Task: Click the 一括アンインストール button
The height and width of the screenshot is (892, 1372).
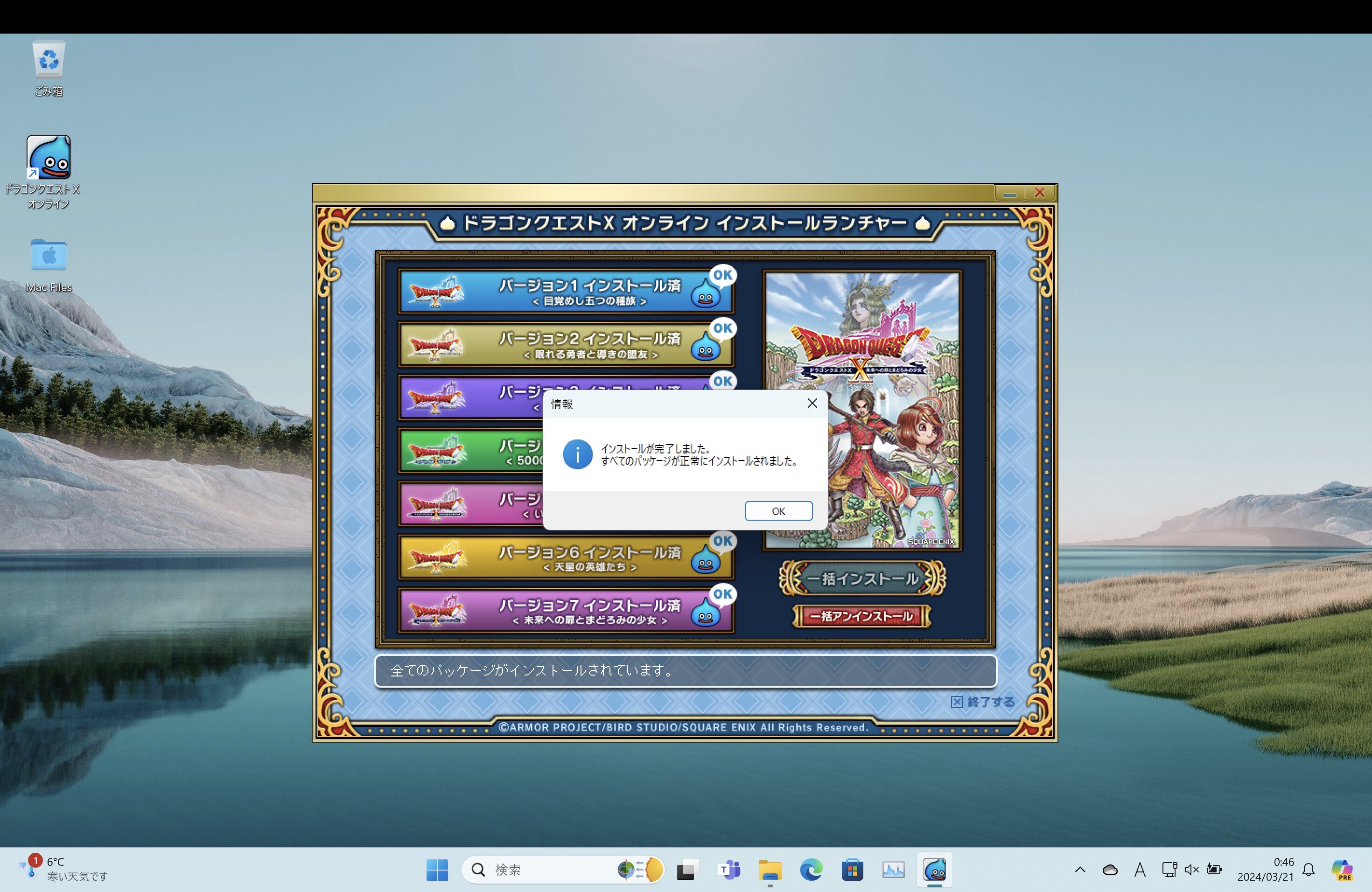Action: click(x=862, y=616)
